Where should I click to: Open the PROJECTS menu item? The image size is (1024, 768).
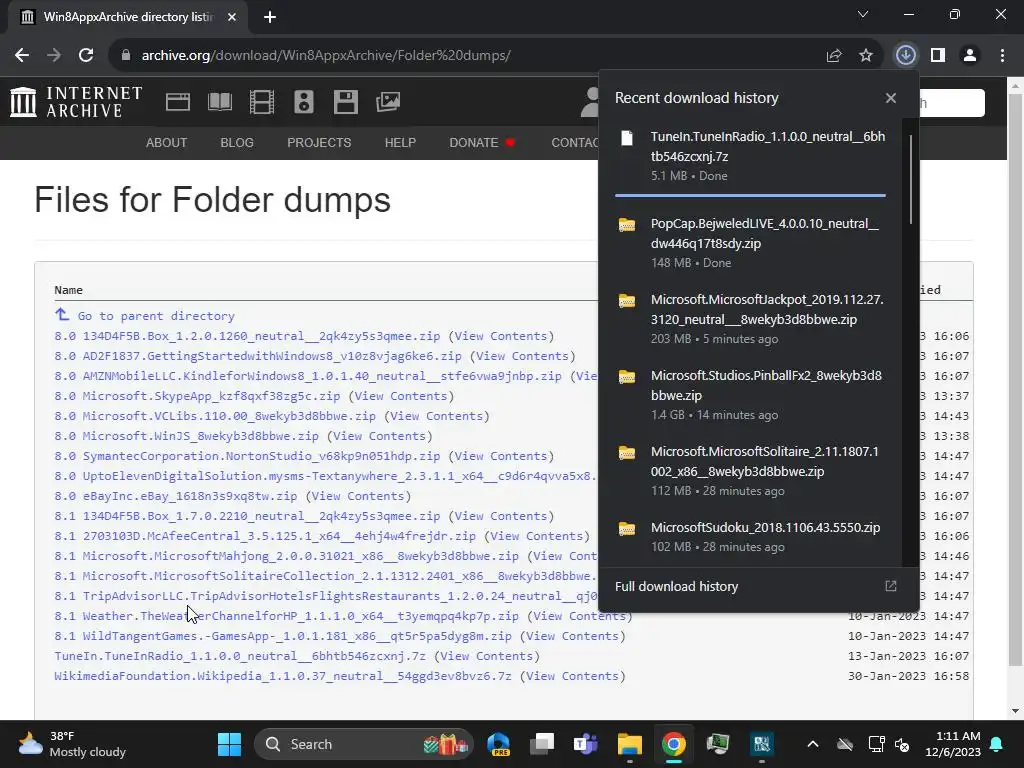coord(319,142)
